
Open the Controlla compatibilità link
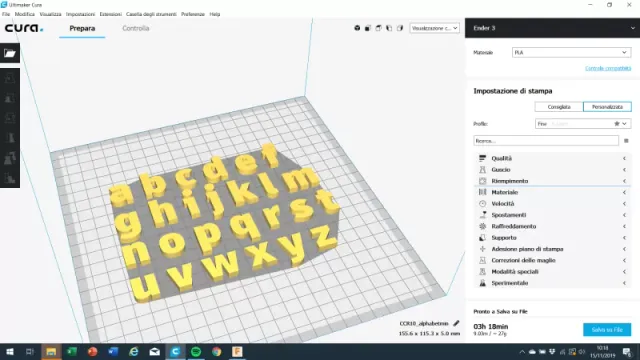pyautogui.click(x=608, y=68)
